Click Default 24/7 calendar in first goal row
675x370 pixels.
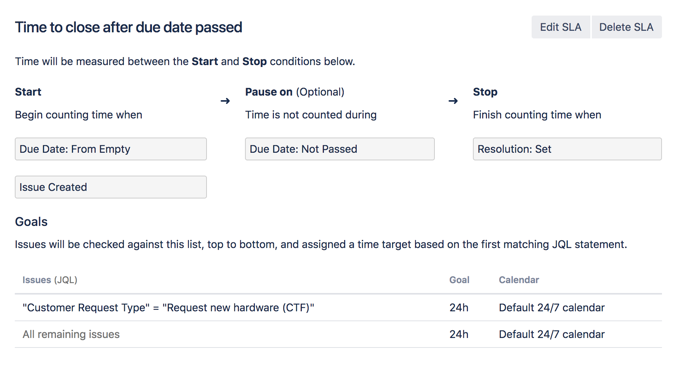click(551, 308)
